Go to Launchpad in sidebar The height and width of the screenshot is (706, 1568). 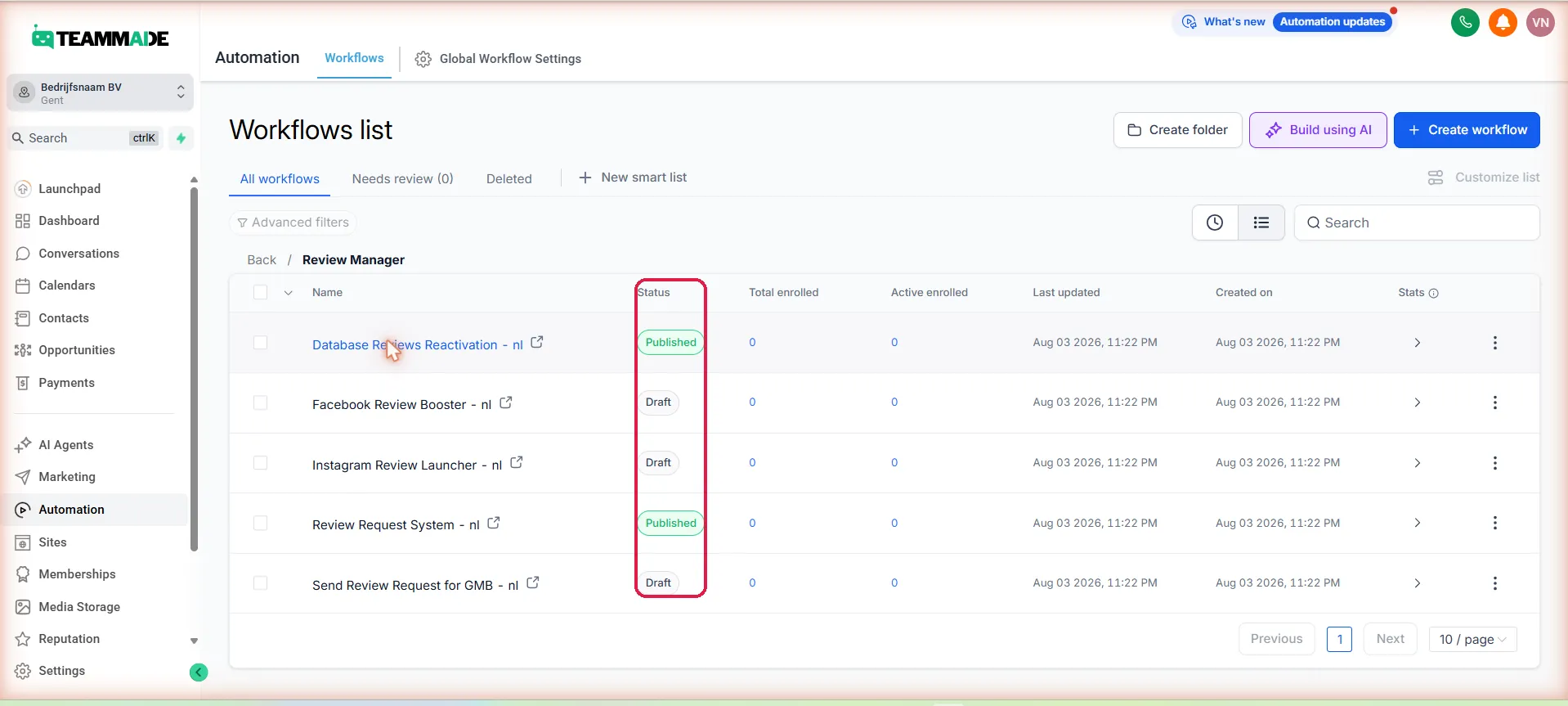69,189
